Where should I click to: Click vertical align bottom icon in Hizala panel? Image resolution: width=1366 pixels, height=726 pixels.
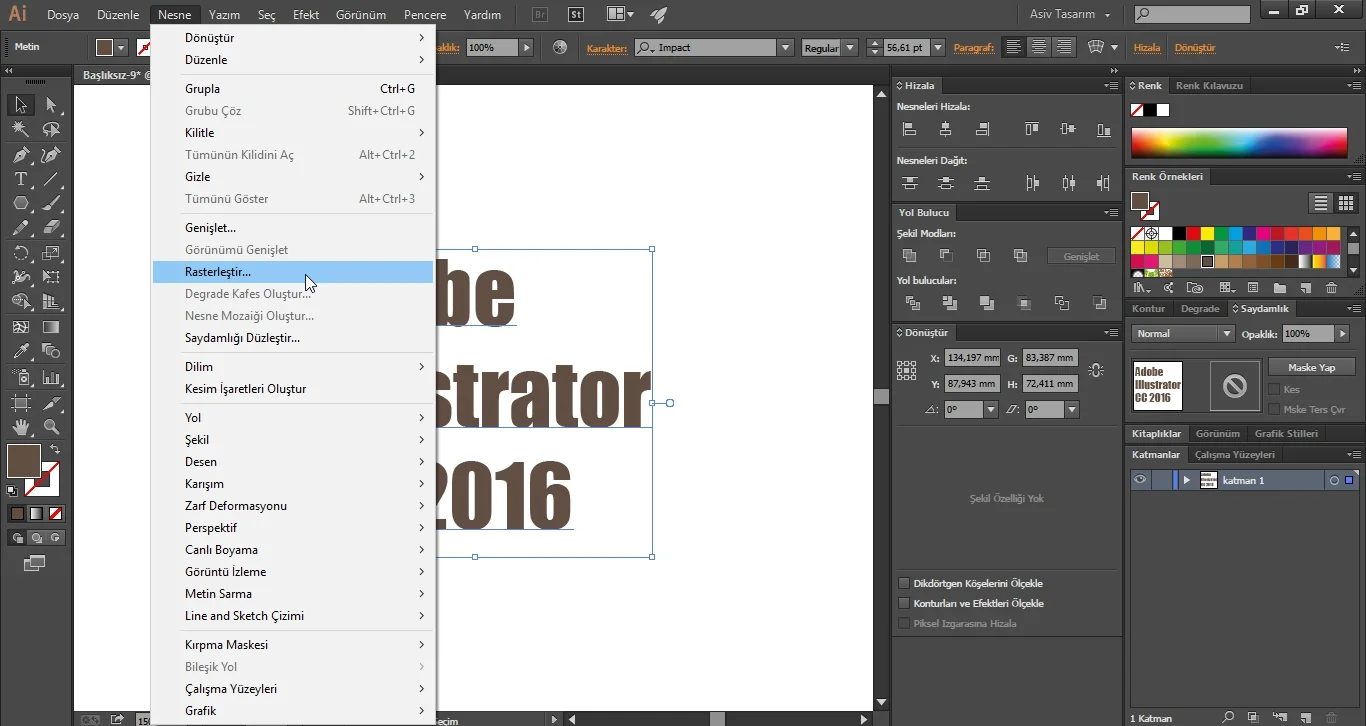[x=1103, y=129]
